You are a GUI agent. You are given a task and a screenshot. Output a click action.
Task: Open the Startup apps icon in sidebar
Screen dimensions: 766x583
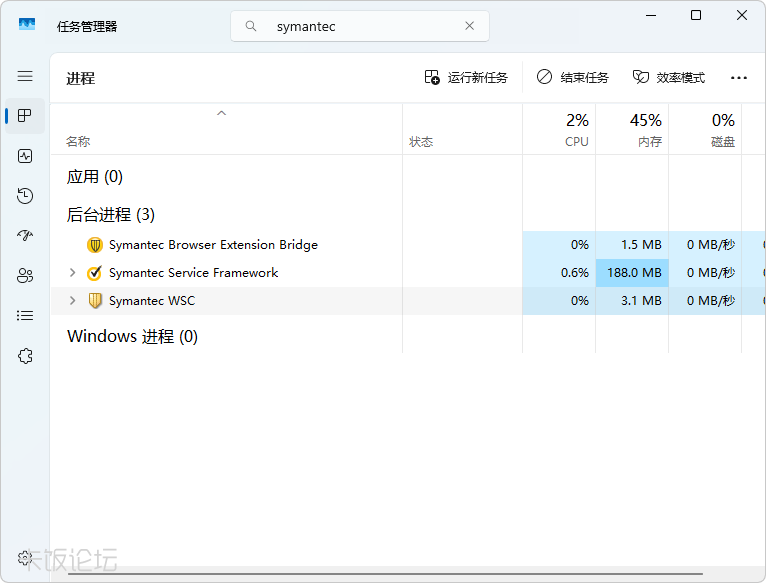click(x=25, y=236)
